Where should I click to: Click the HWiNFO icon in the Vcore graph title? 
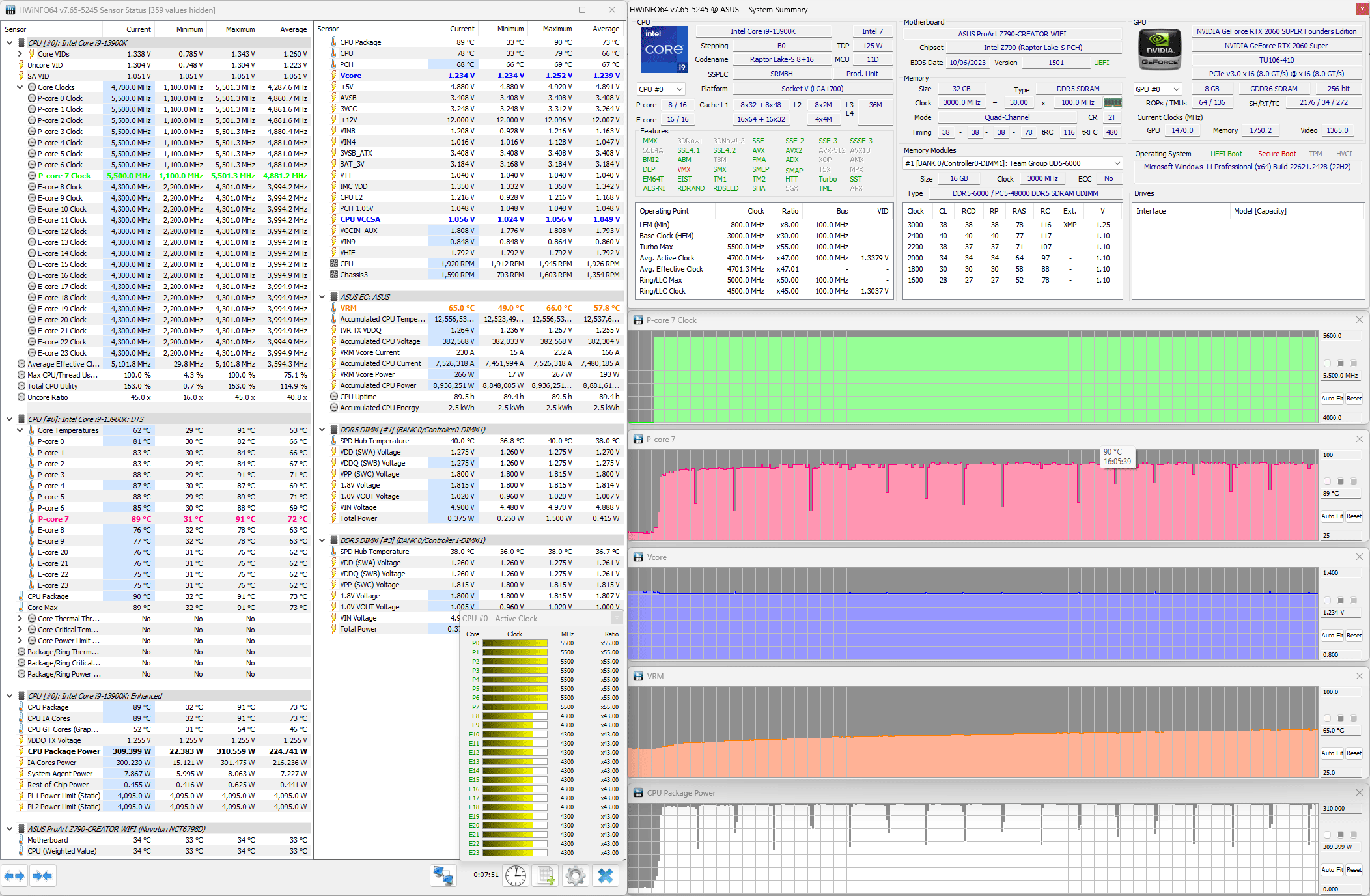click(x=638, y=557)
